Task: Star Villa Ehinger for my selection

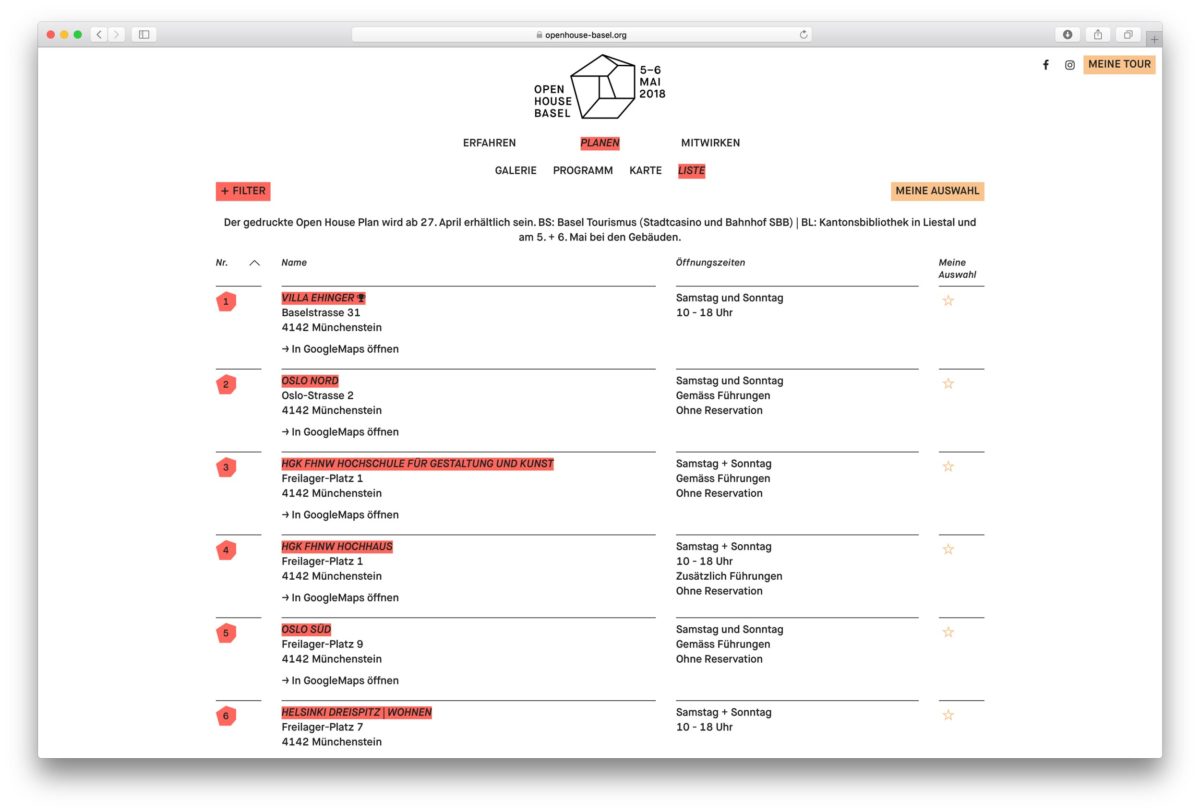Action: [948, 301]
